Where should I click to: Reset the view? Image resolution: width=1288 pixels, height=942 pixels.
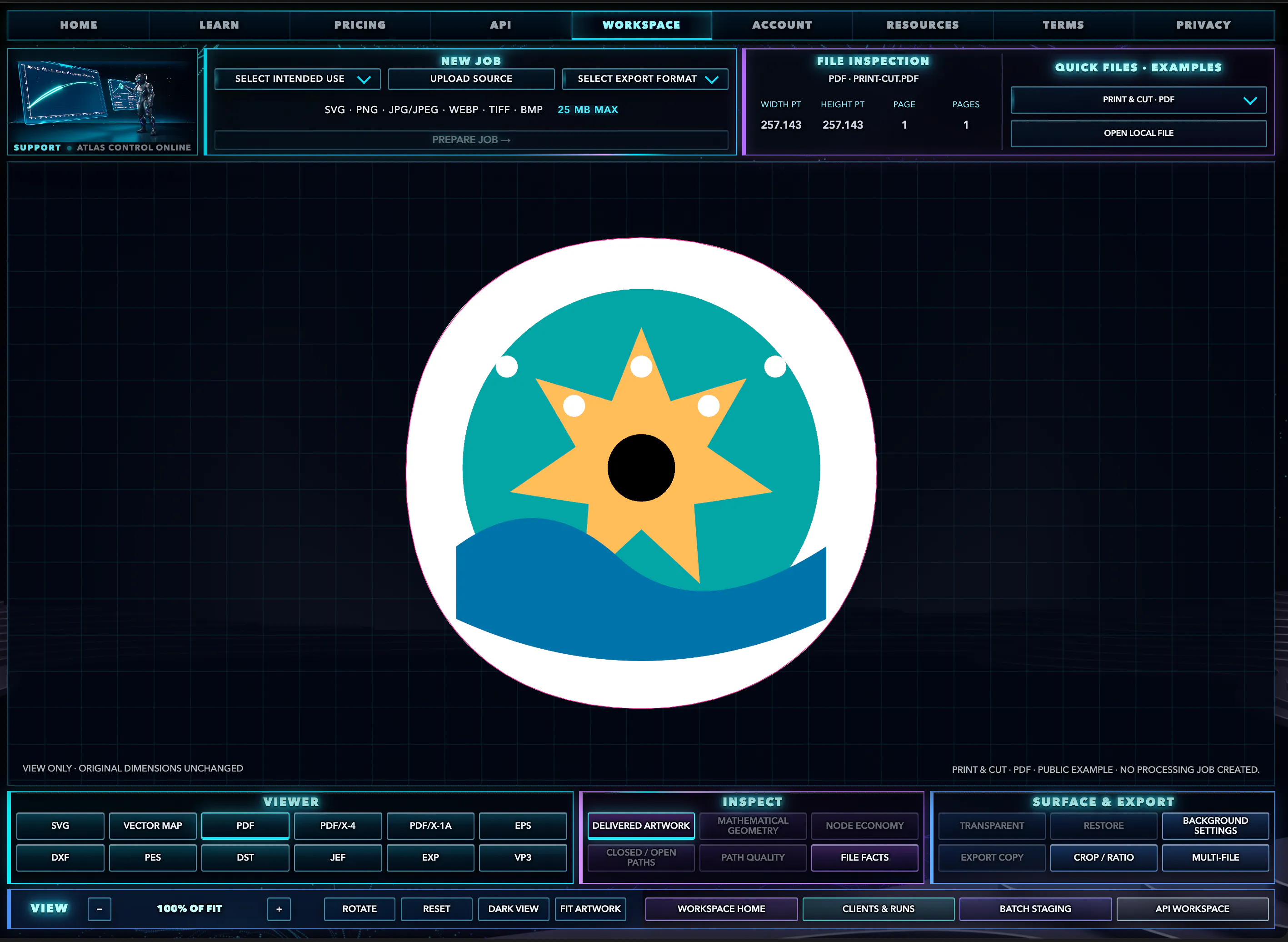[x=437, y=909]
